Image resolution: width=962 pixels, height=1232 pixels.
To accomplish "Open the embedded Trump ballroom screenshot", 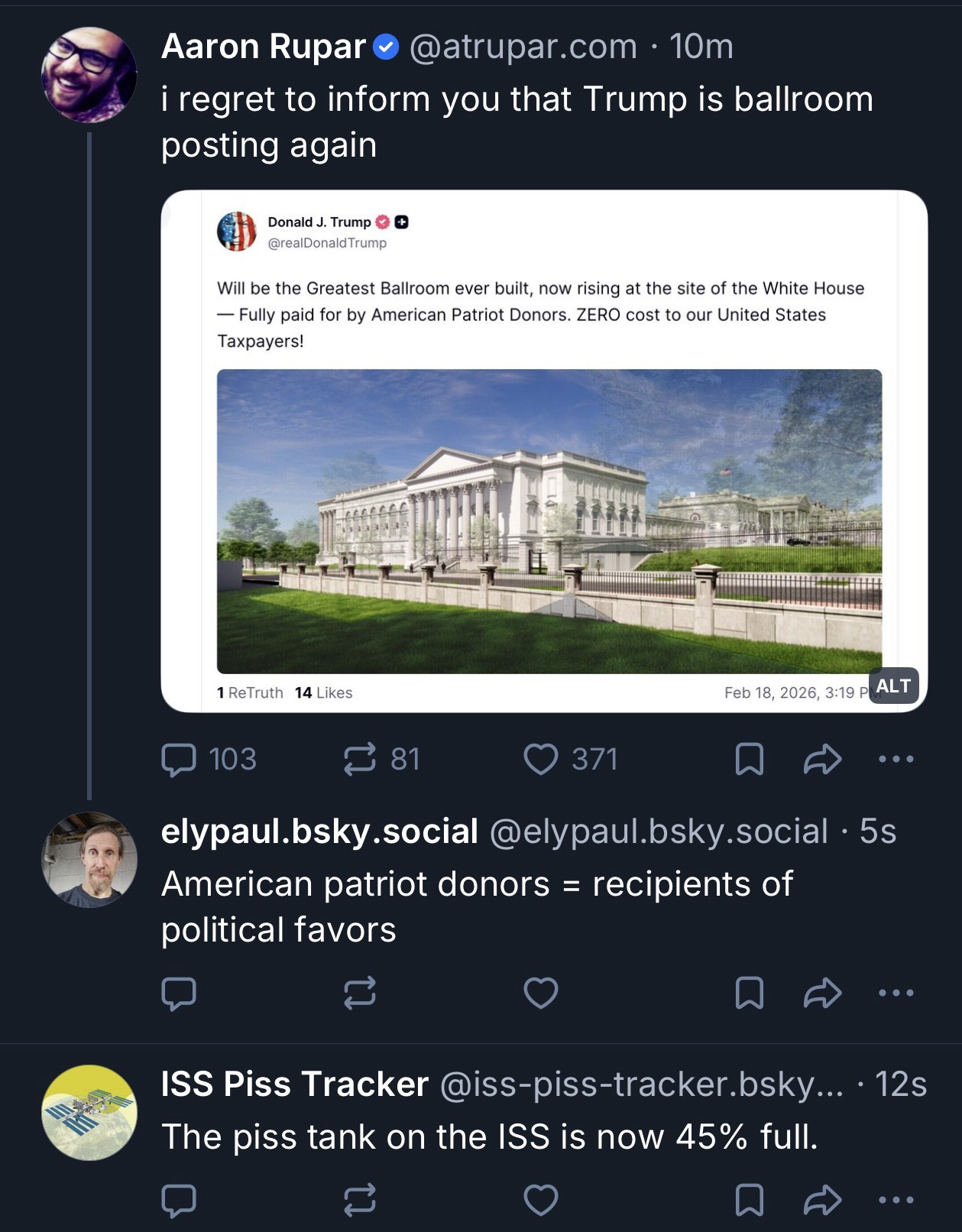I will (x=544, y=451).
